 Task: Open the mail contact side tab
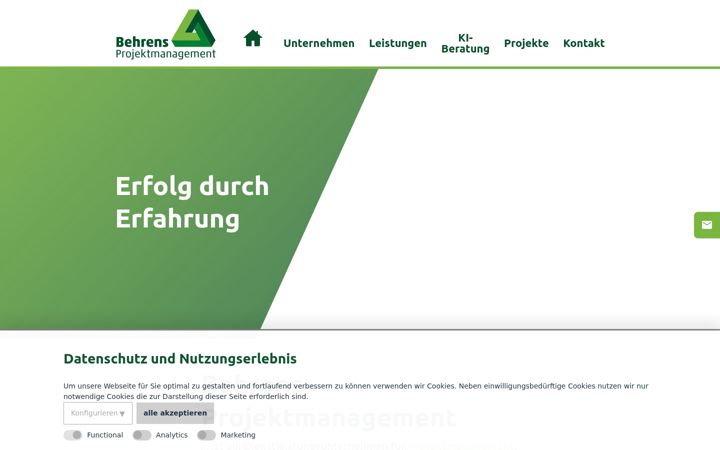click(707, 225)
